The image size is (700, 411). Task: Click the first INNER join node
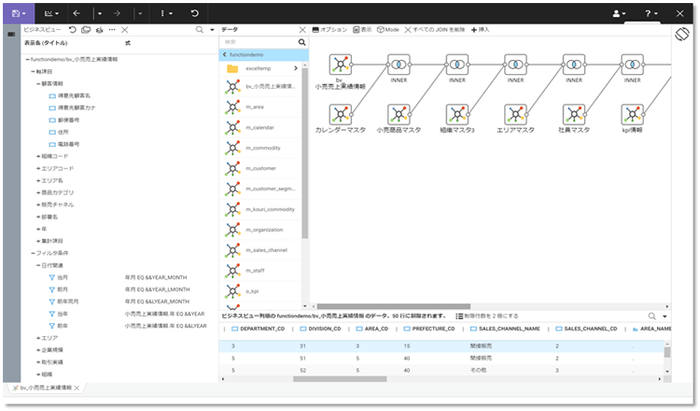coord(399,65)
